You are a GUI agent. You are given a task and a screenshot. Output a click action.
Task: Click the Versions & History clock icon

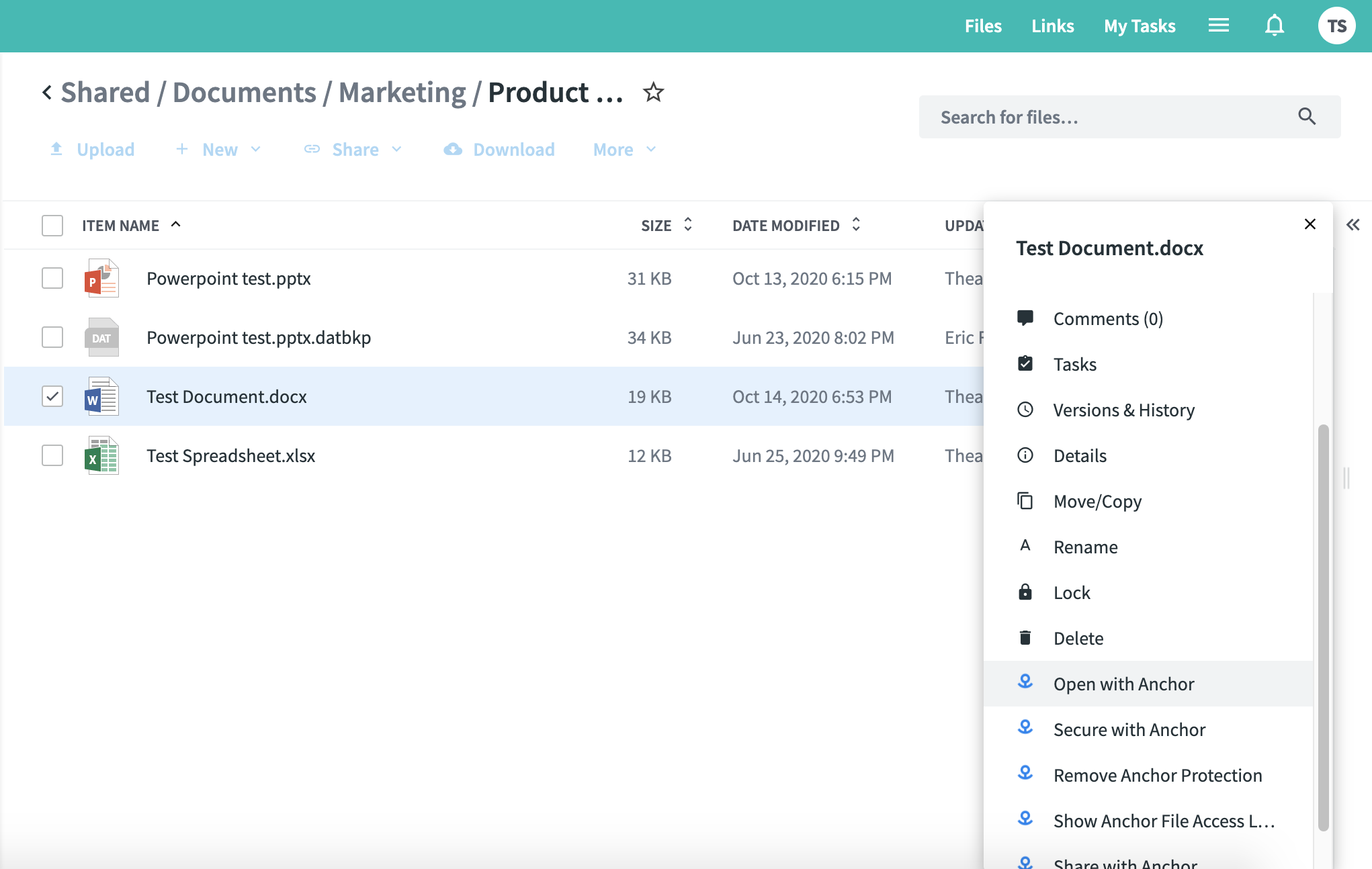click(x=1025, y=410)
